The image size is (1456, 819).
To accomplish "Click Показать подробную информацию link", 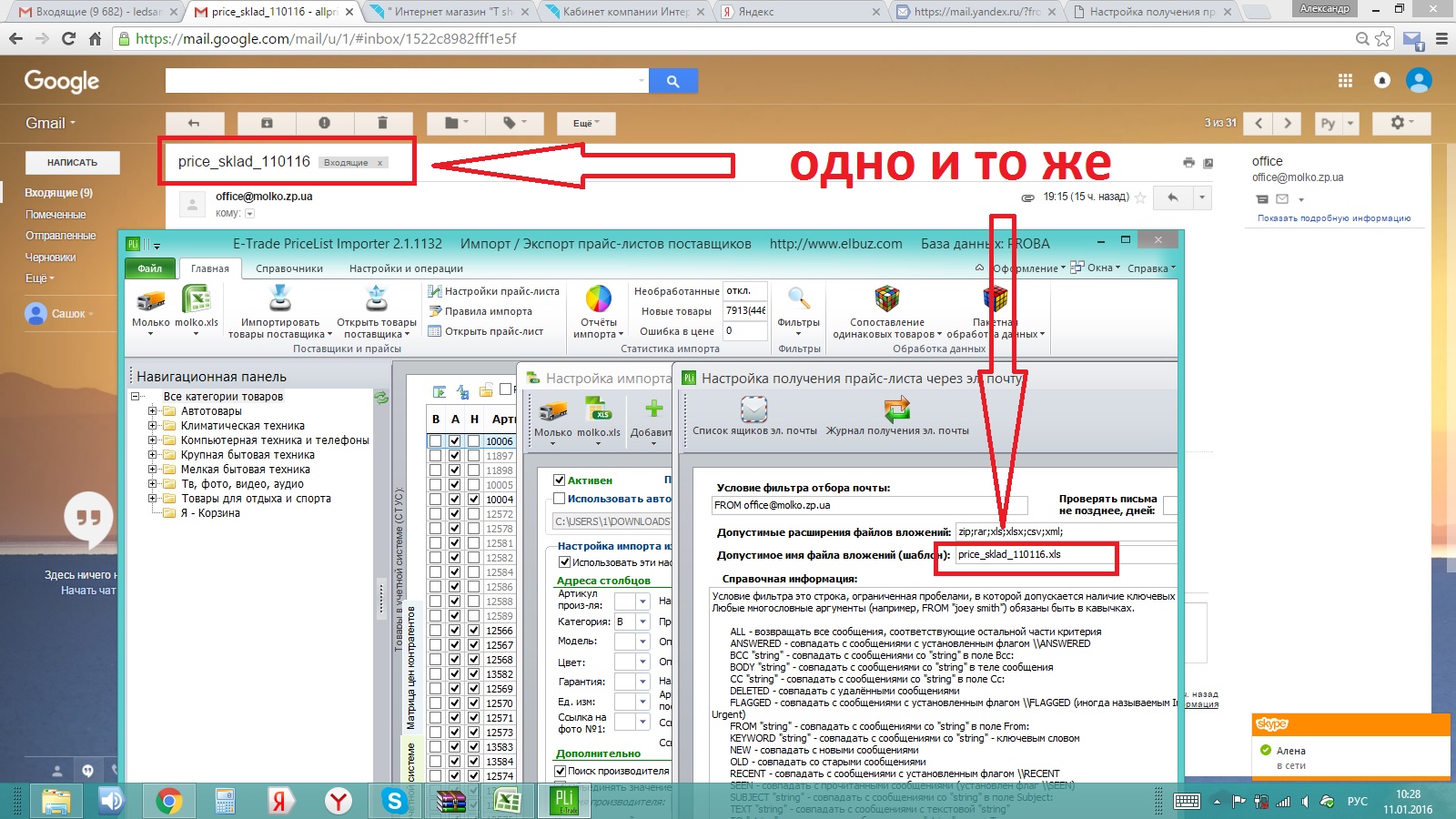I will pyautogui.click(x=1333, y=218).
